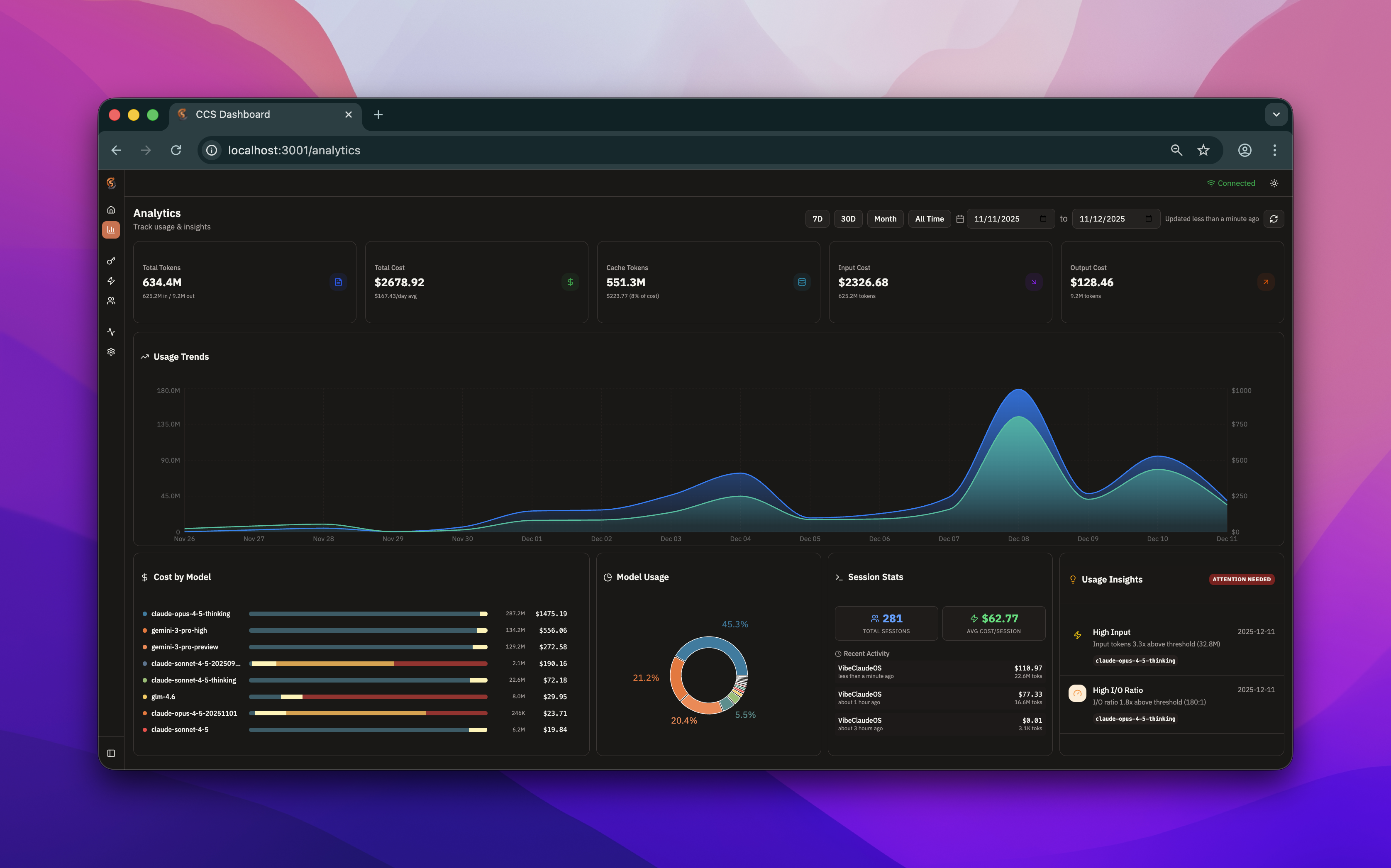Image resolution: width=1391 pixels, height=868 pixels.
Task: Open the browser menu chevron at top right
Action: click(1276, 114)
